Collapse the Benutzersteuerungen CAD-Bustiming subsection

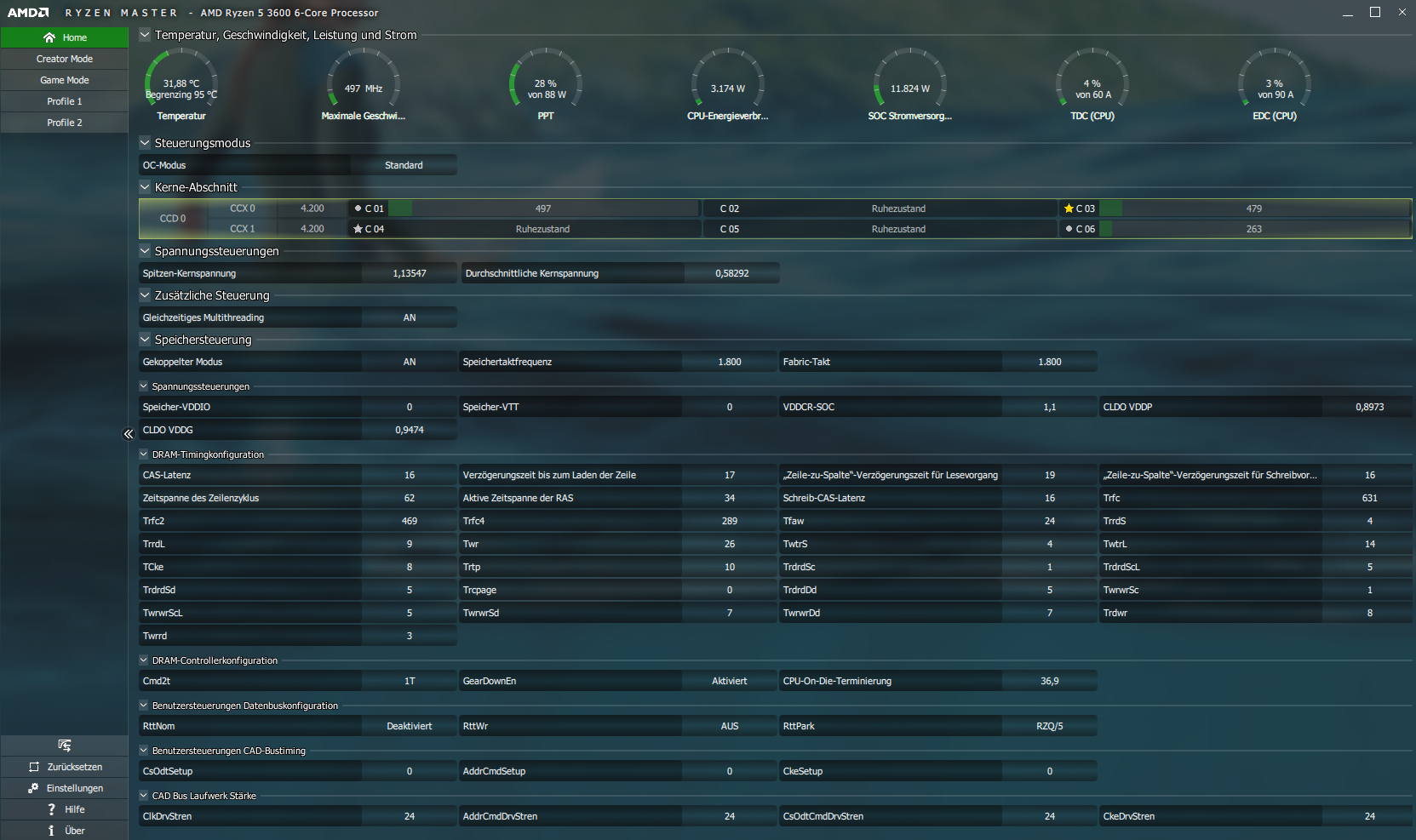144,751
